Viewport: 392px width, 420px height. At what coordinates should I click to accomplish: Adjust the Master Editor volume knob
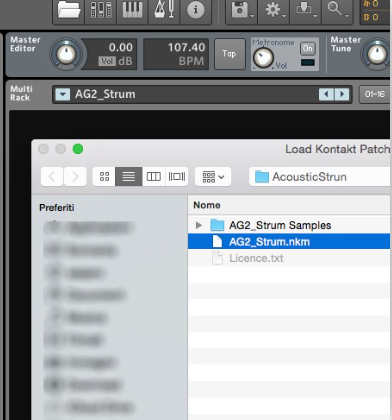66,54
